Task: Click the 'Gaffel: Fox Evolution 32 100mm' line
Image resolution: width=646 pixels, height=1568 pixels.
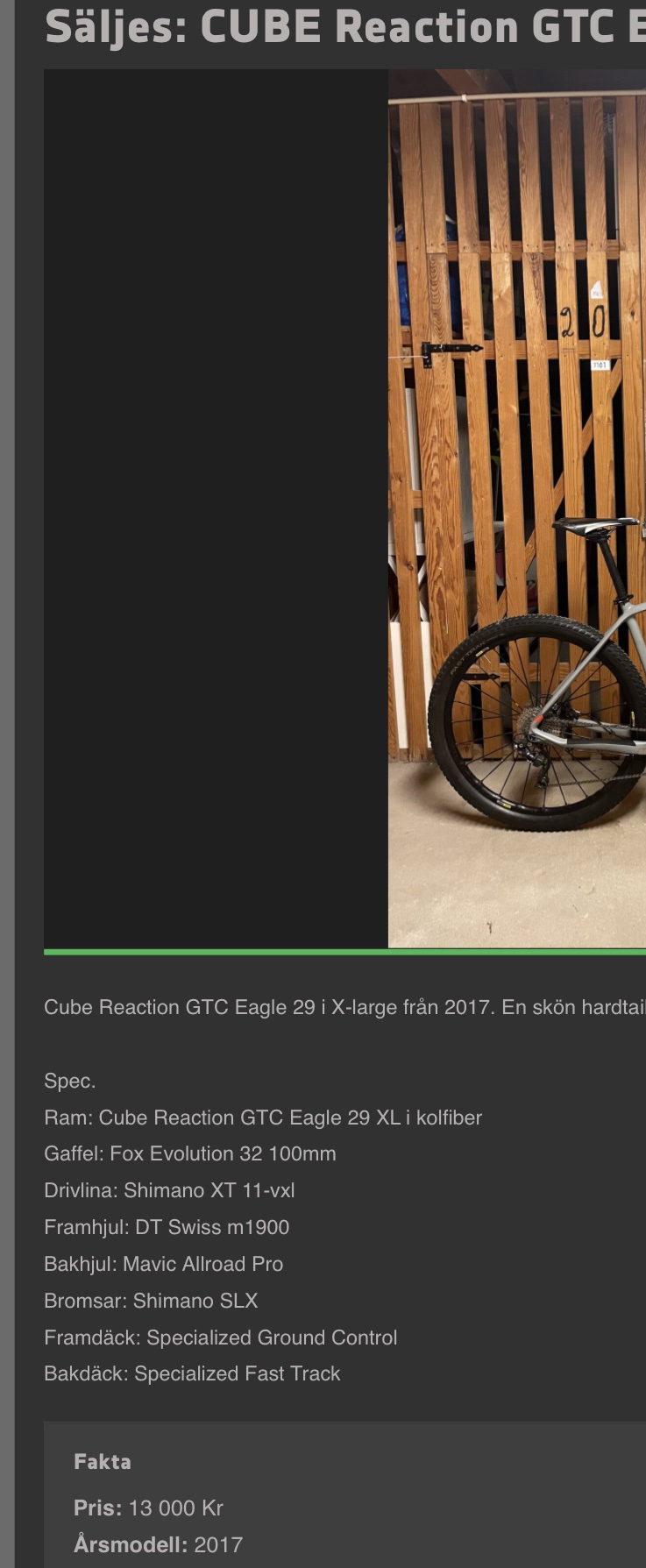Action: point(190,1153)
